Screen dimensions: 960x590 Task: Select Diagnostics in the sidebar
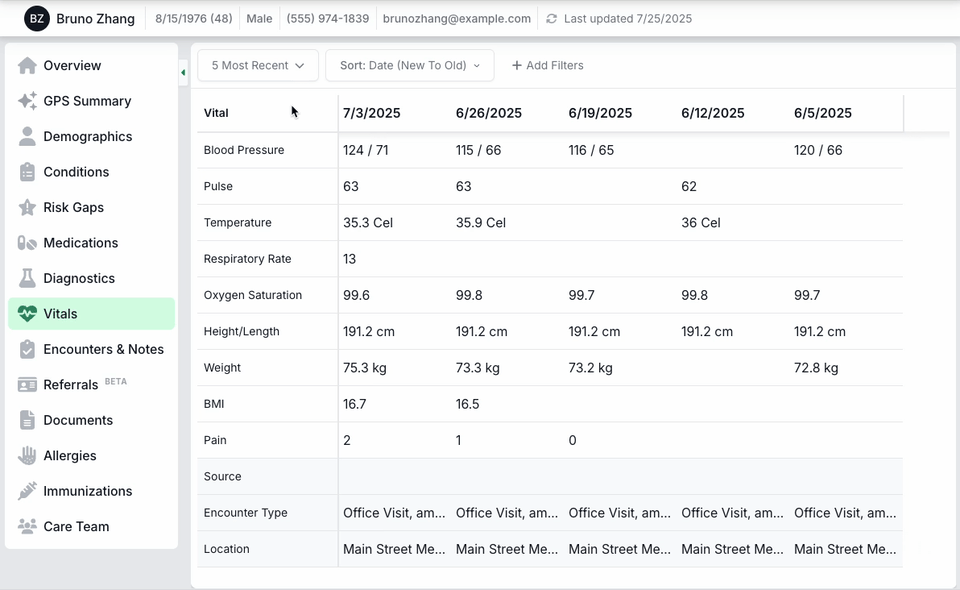pyautogui.click(x=91, y=278)
